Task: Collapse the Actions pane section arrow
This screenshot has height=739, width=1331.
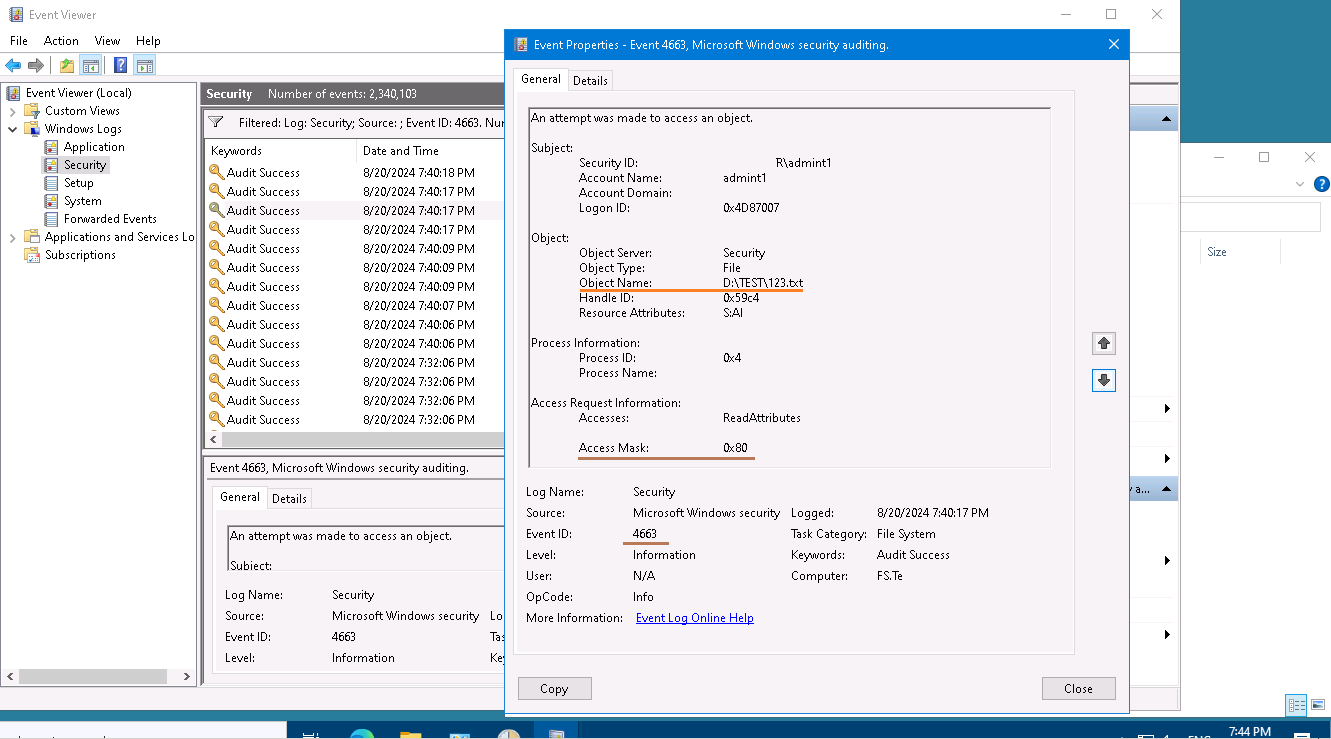Action: 1166,120
